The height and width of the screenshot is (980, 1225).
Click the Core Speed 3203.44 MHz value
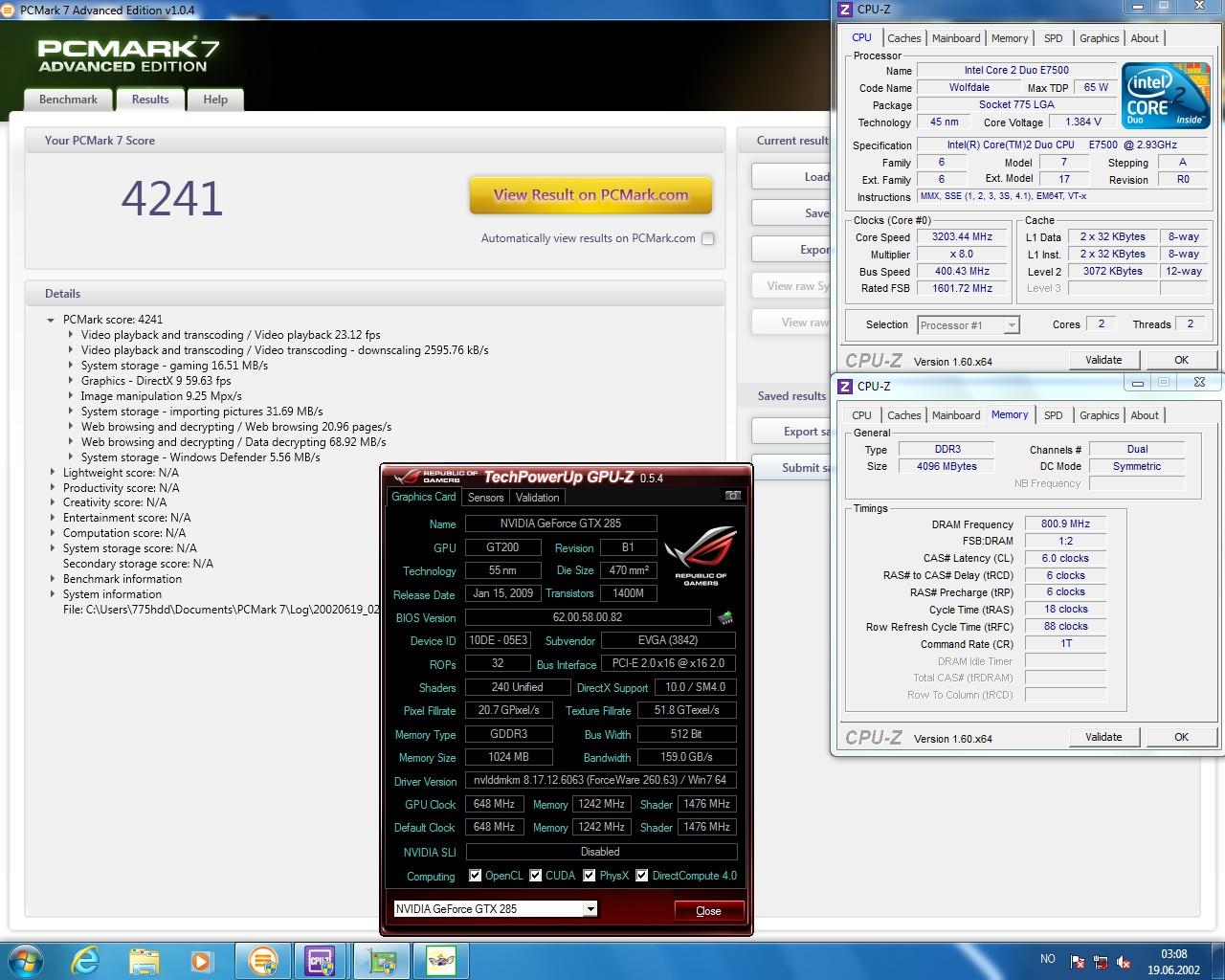point(962,236)
